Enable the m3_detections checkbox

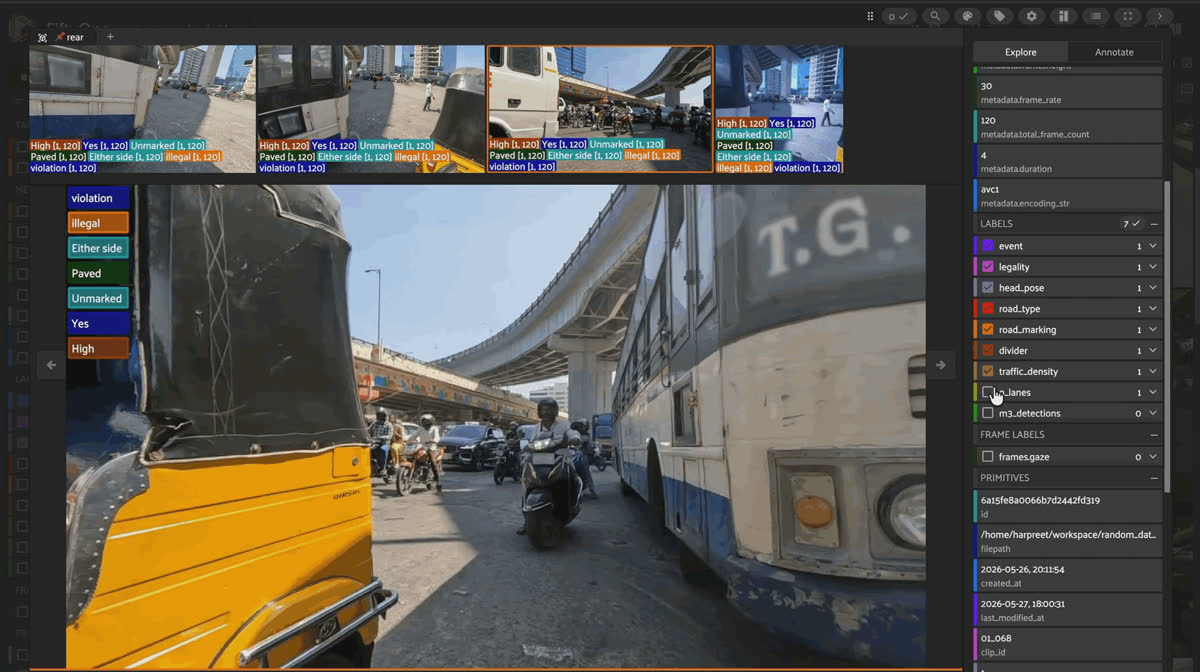point(988,413)
